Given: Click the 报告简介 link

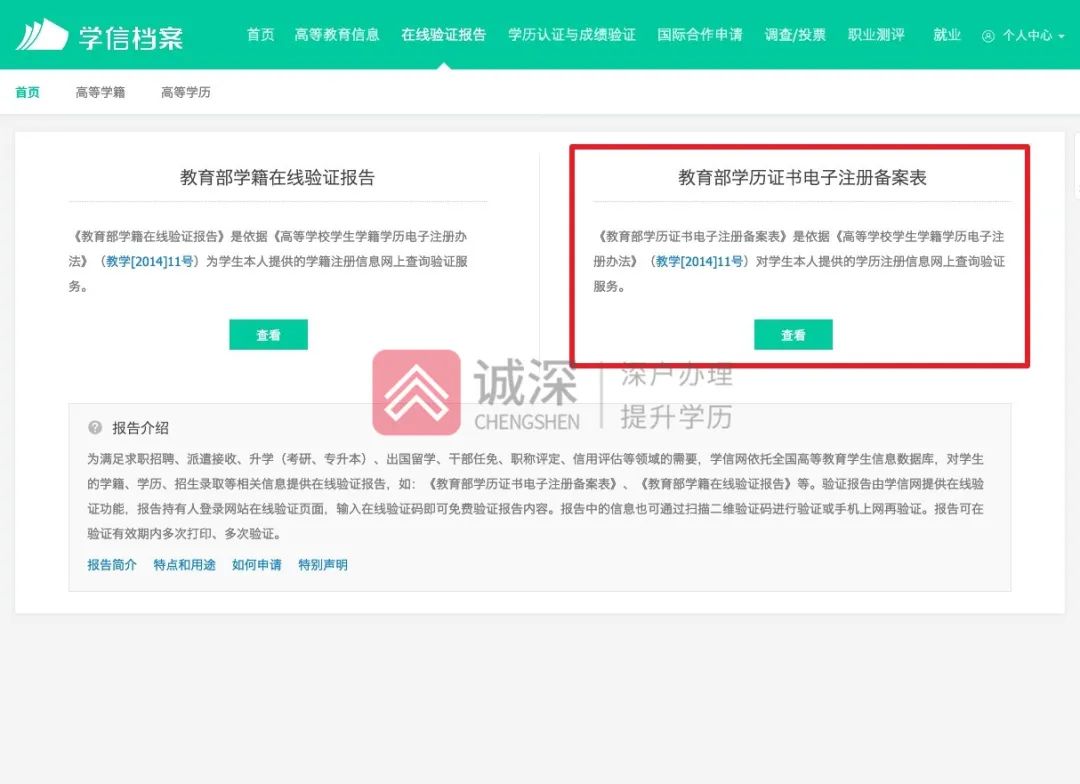Looking at the screenshot, I should [110, 564].
